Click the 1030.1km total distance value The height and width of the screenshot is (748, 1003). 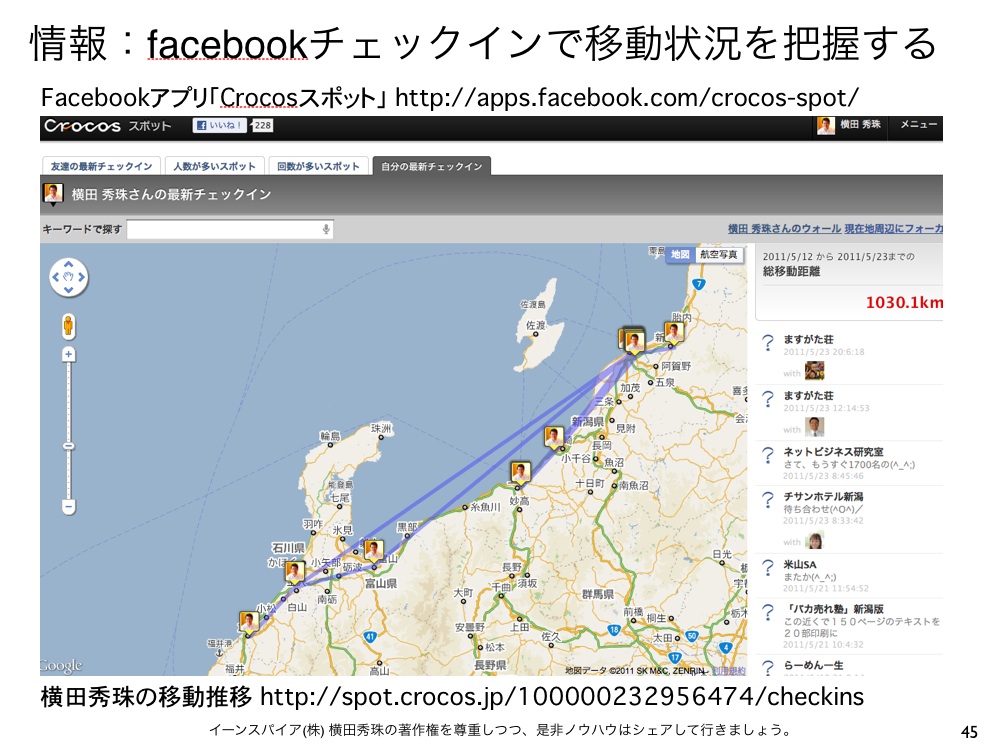[904, 303]
